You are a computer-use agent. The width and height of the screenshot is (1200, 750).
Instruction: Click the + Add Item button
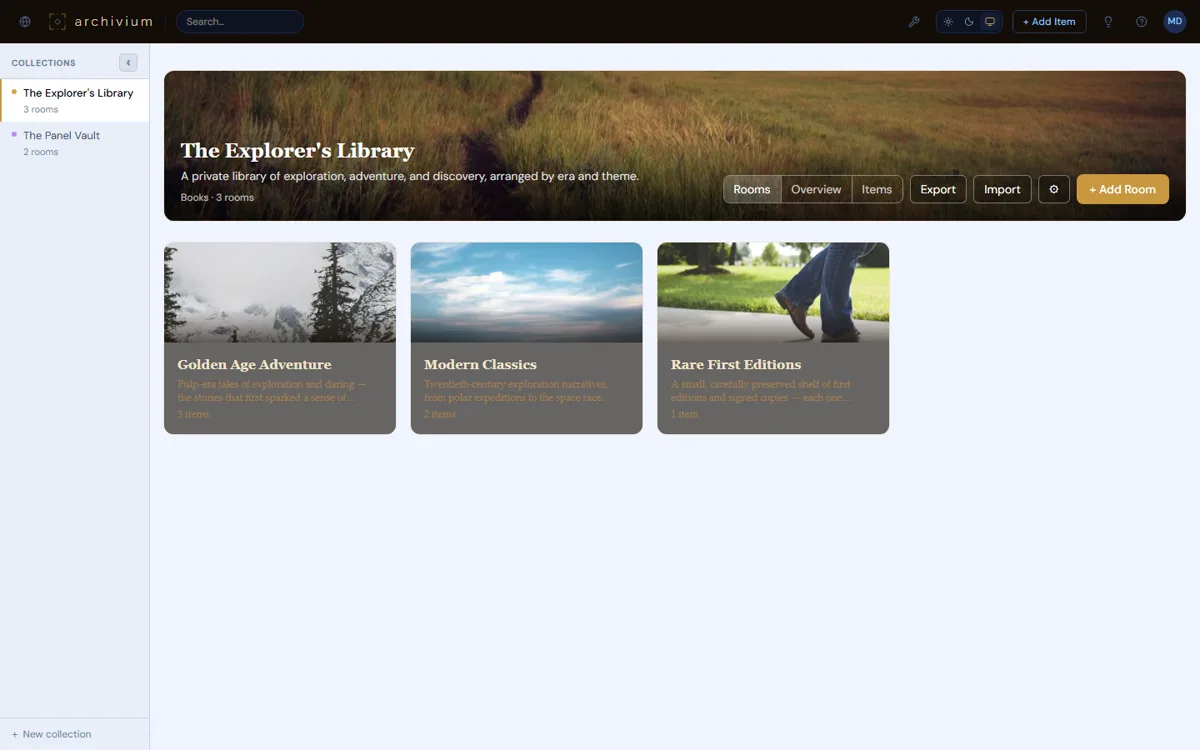pyautogui.click(x=1049, y=22)
